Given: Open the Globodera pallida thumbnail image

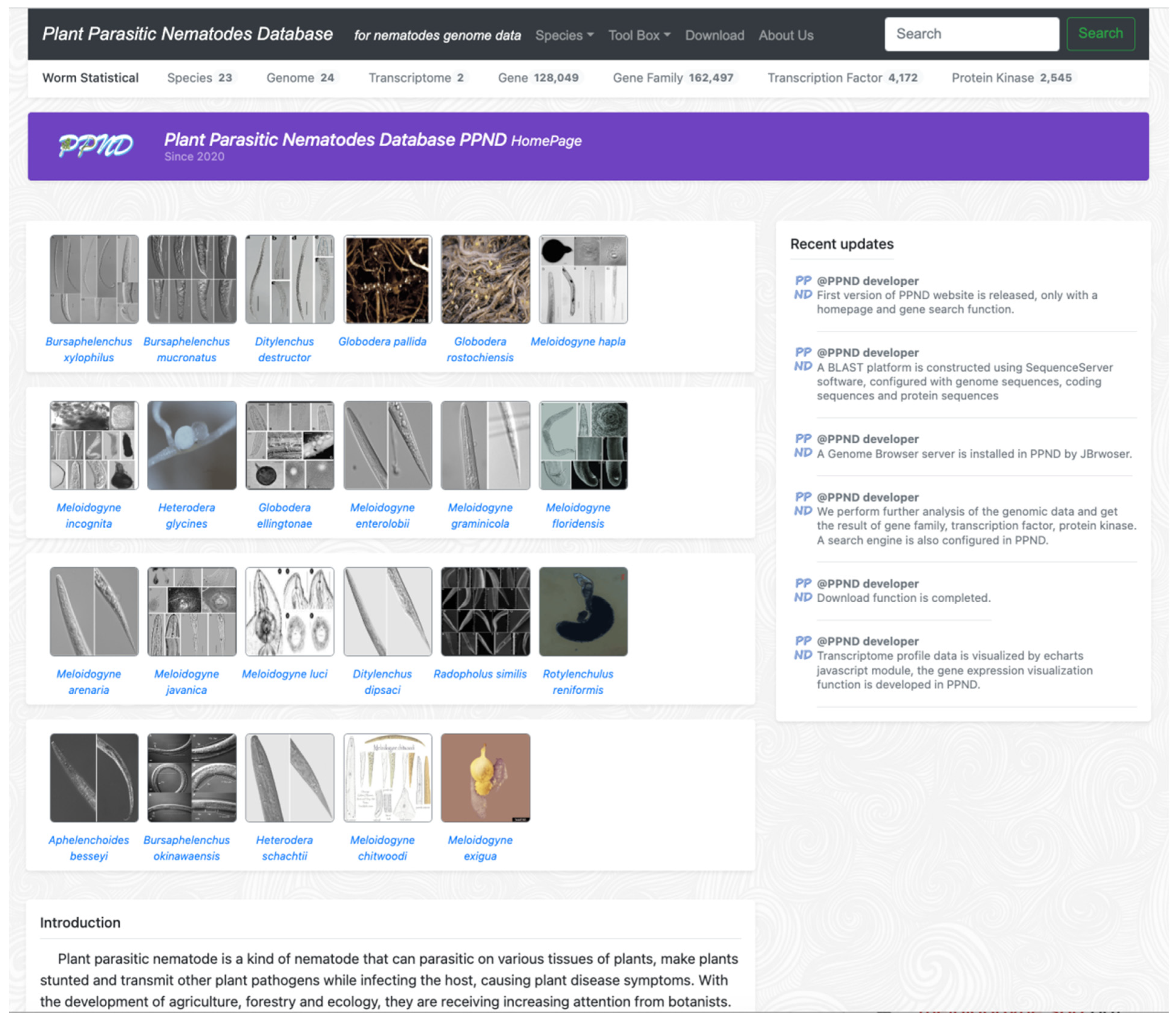Looking at the screenshot, I should click(388, 279).
